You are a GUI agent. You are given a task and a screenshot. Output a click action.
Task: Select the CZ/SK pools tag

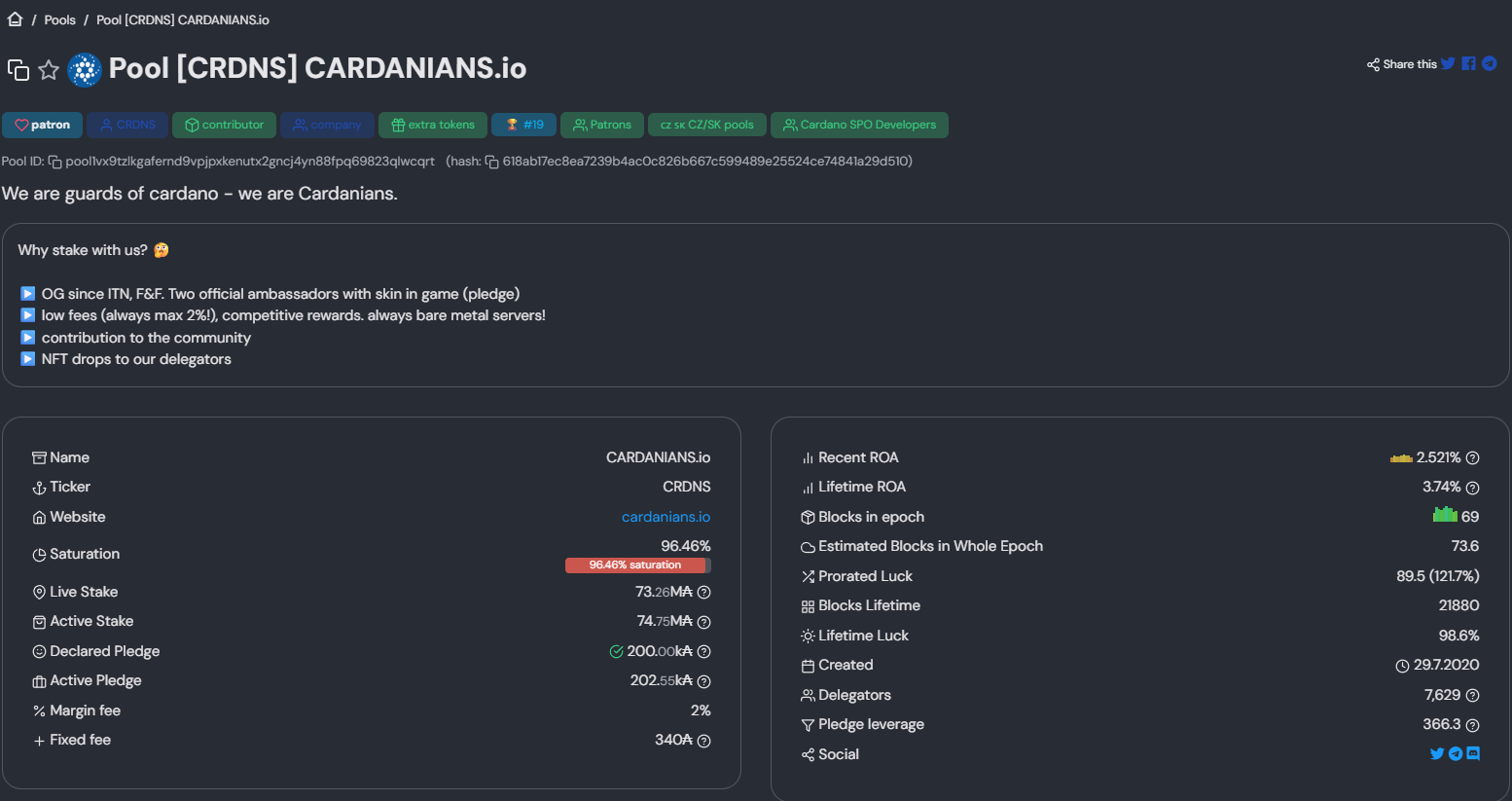pos(707,125)
